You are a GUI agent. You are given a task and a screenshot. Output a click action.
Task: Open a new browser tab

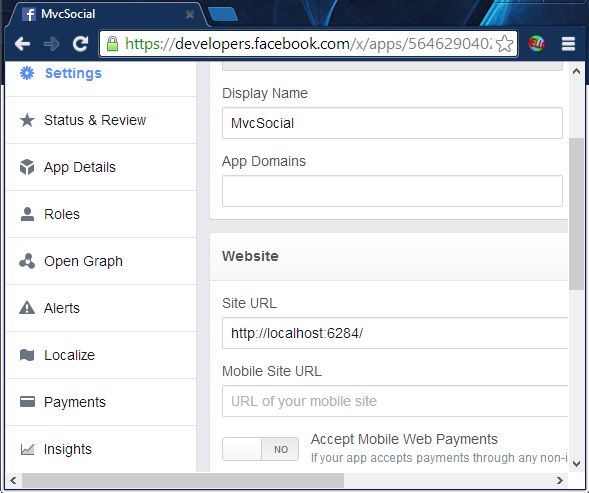pos(223,14)
